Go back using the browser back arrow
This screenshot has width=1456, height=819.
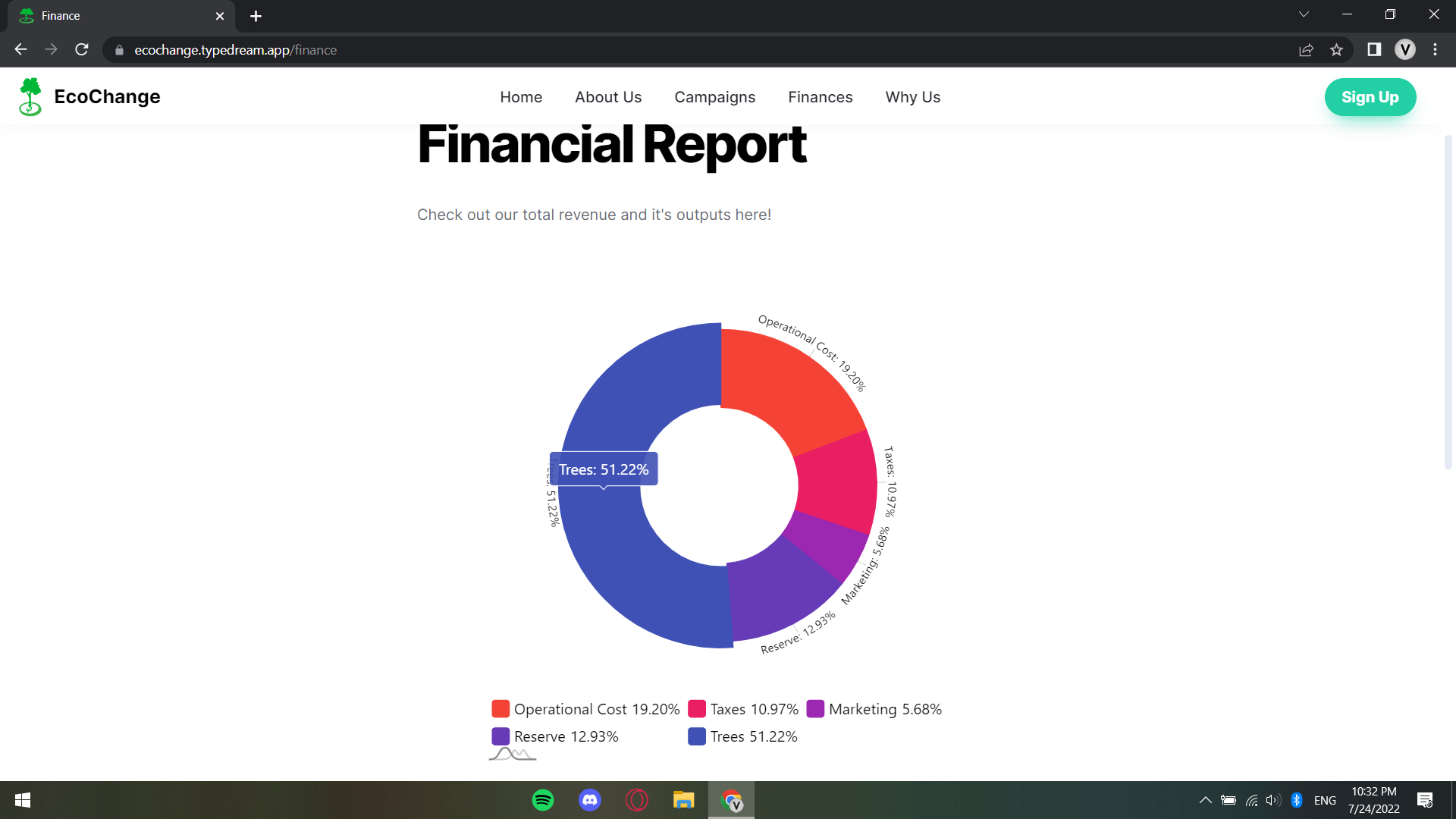click(20, 50)
